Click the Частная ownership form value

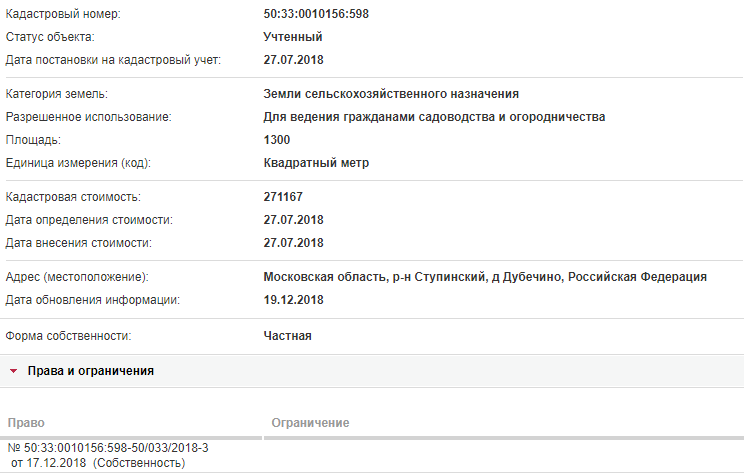288,336
